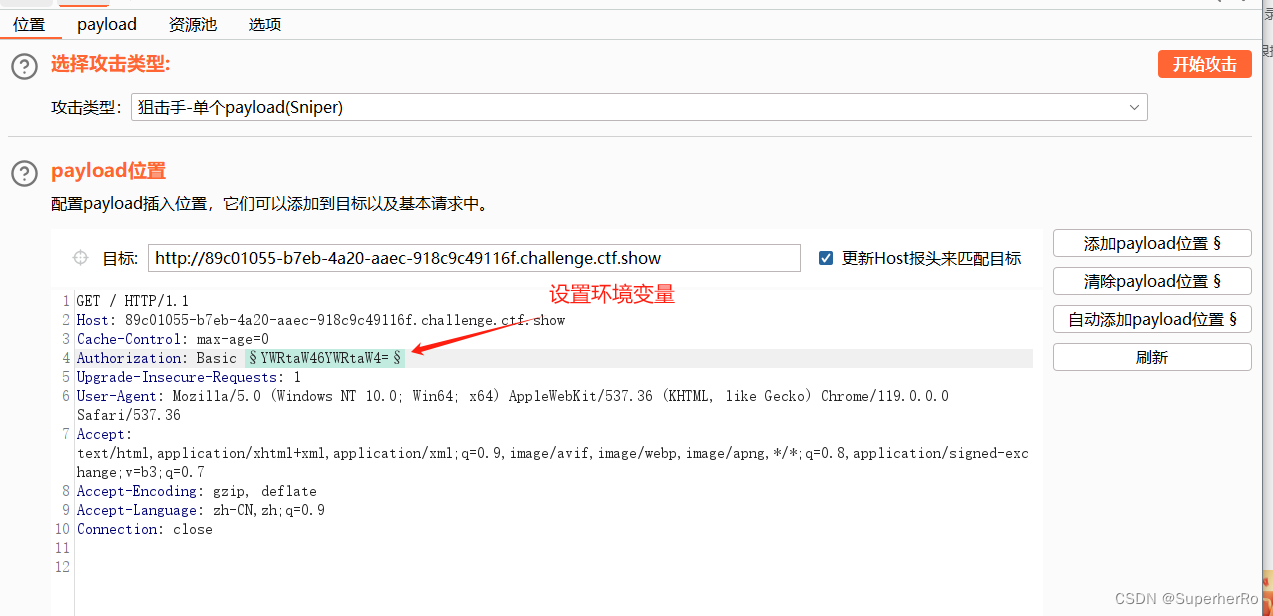Select the 位置 tab
The image size is (1273, 616).
[29, 24]
